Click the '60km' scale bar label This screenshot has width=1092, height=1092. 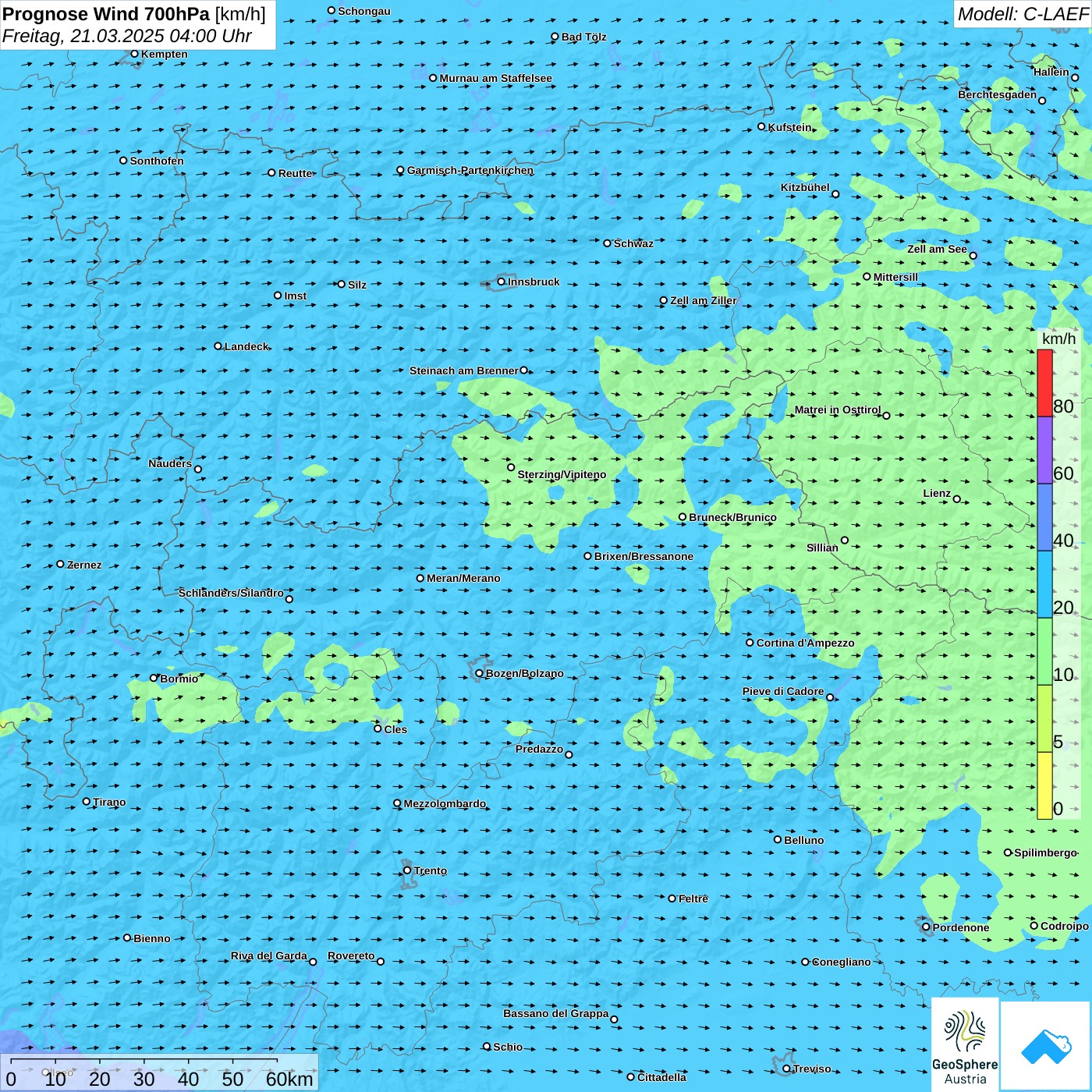(x=289, y=1079)
